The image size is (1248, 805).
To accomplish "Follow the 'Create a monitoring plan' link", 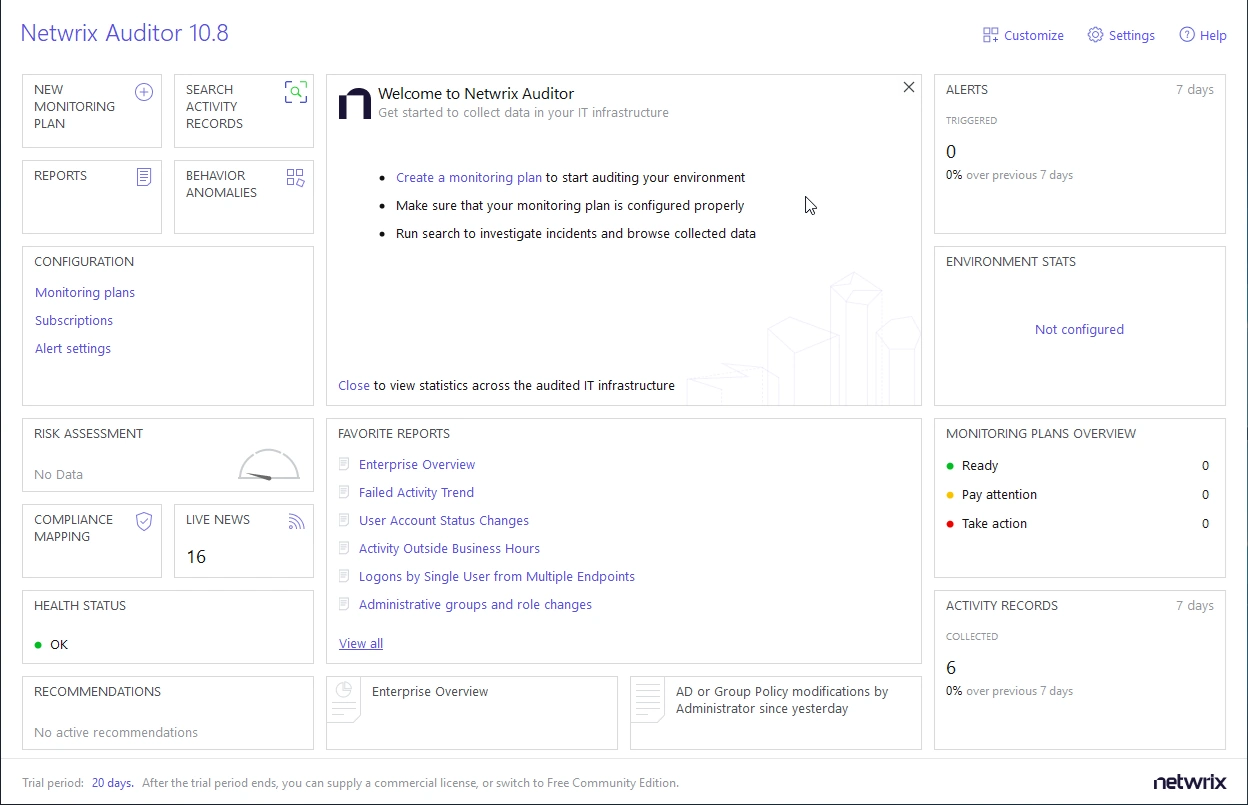I will point(468,177).
